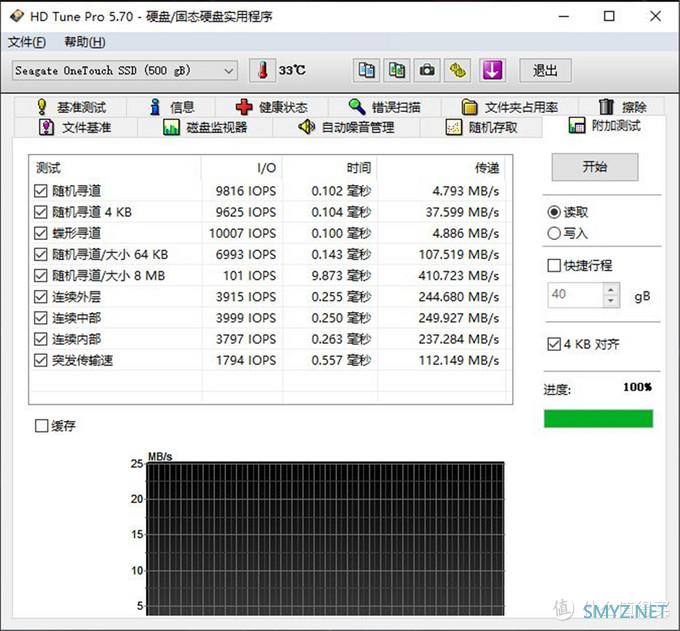Switch to the 随机存取 random access tab

[481, 128]
